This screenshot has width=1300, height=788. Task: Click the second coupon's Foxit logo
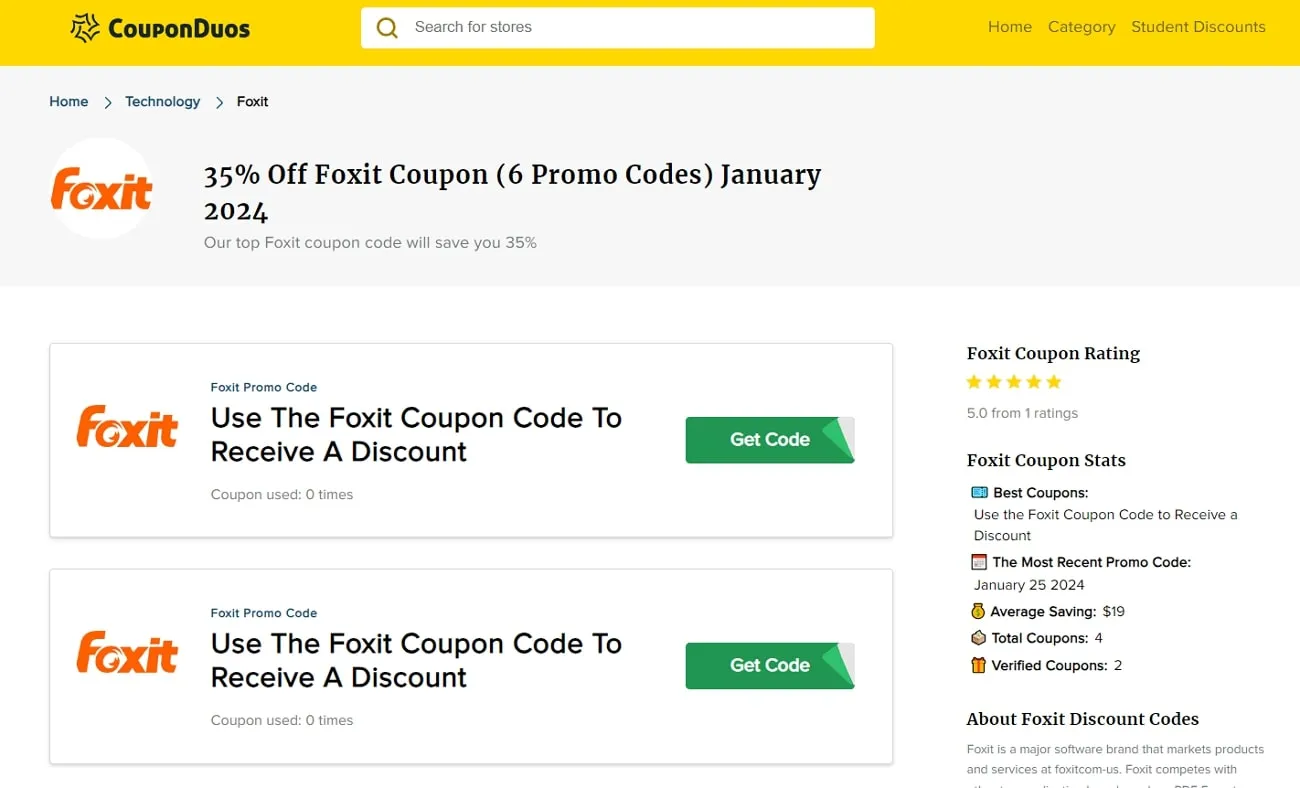pos(127,654)
